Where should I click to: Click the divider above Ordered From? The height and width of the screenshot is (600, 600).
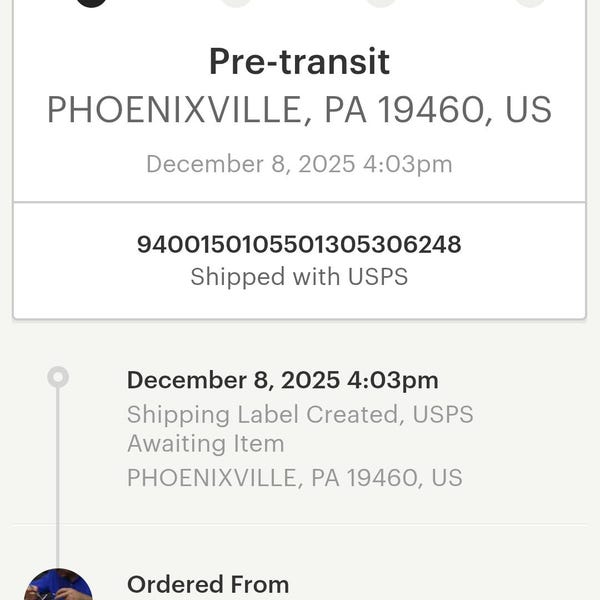[x=299, y=525]
